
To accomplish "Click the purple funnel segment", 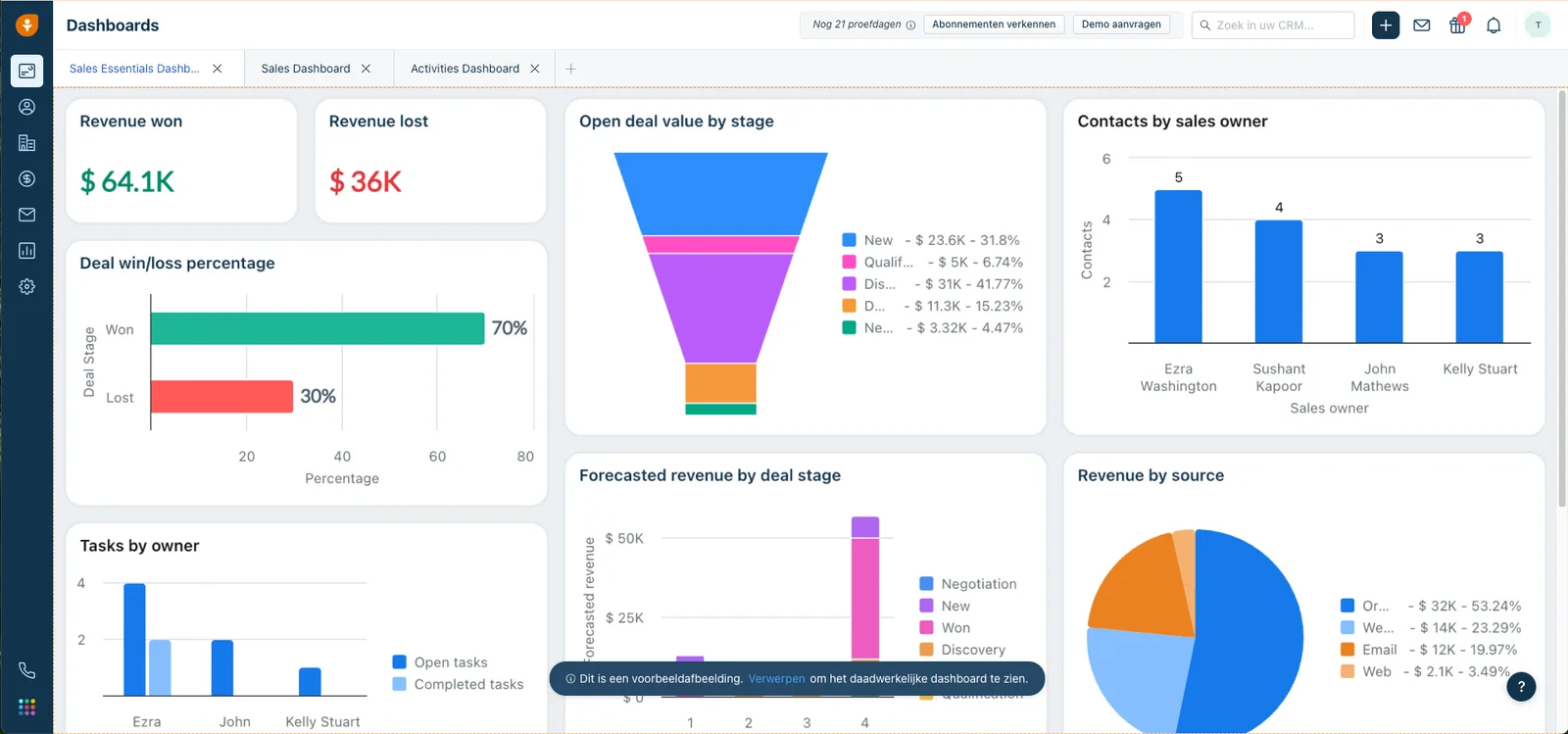I will coord(720,308).
